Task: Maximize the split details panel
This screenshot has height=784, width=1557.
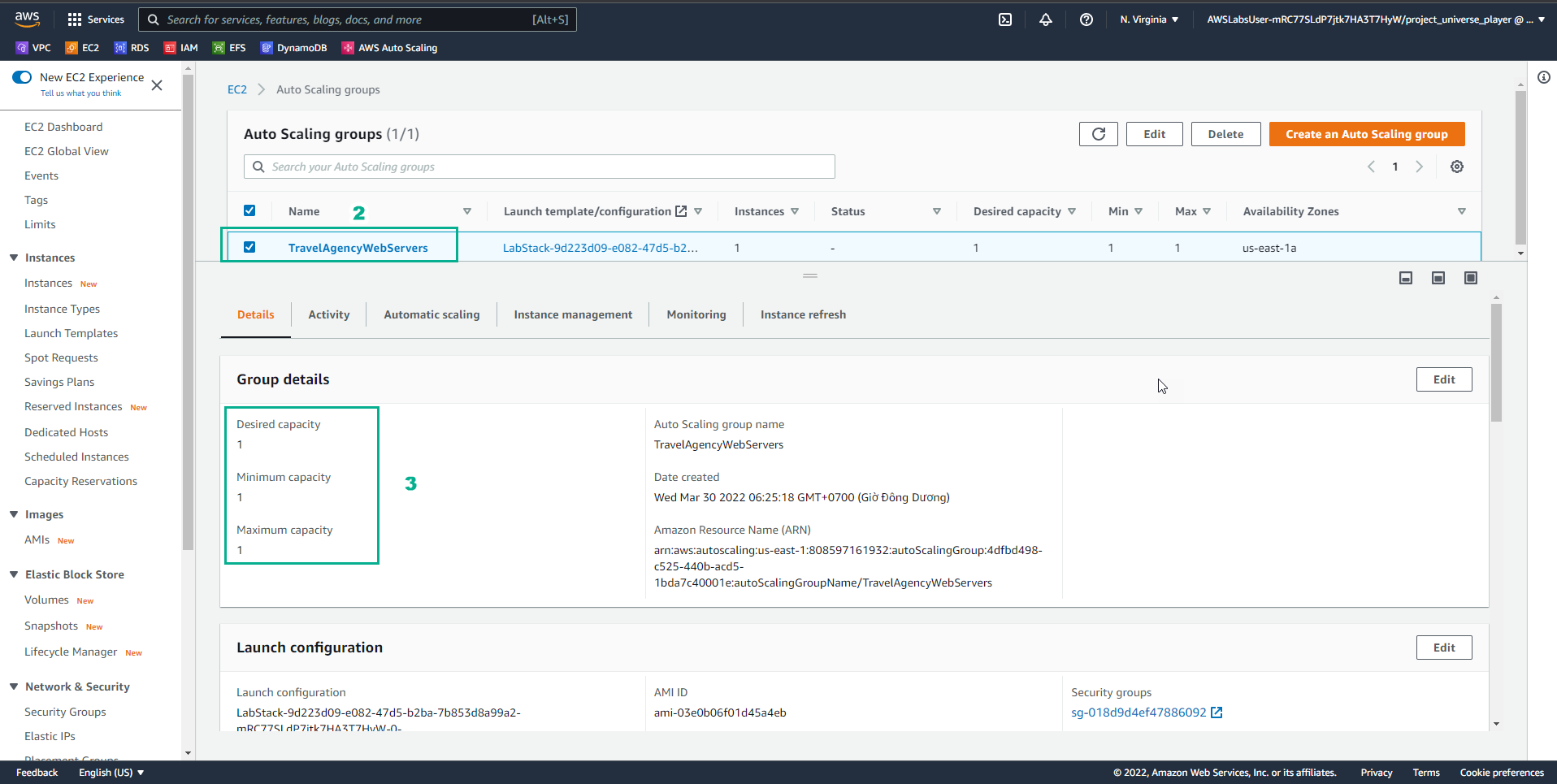Action: click(x=1471, y=278)
